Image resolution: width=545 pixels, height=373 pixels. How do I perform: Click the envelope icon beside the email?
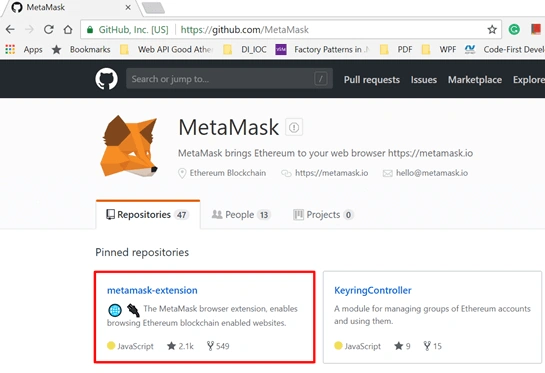(388, 173)
